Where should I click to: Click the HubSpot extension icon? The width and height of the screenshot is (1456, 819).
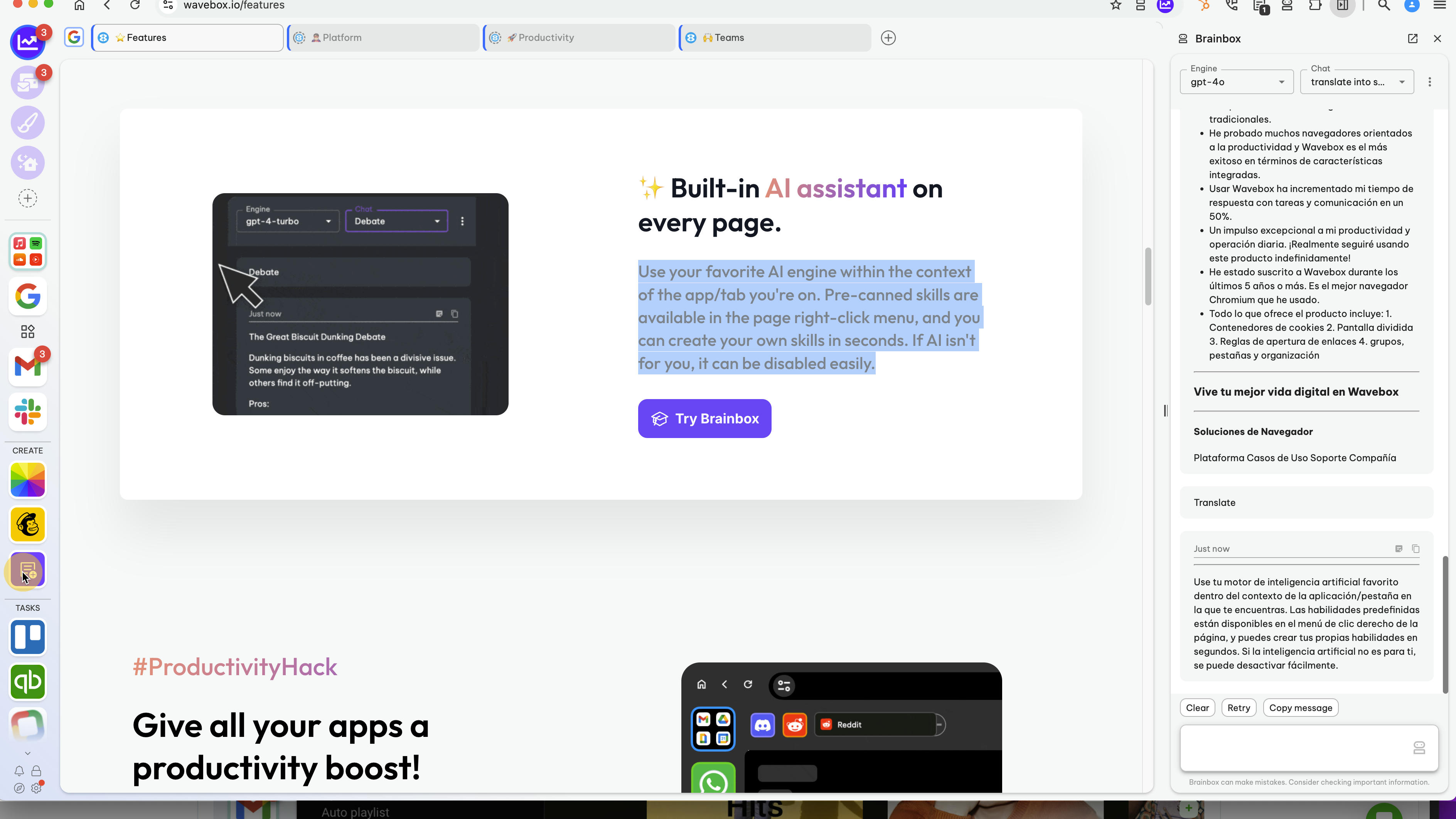pyautogui.click(x=1205, y=5)
